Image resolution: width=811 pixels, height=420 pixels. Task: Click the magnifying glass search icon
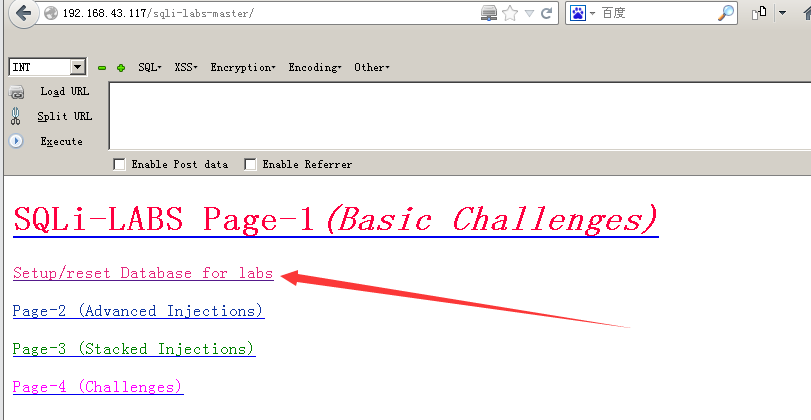726,13
